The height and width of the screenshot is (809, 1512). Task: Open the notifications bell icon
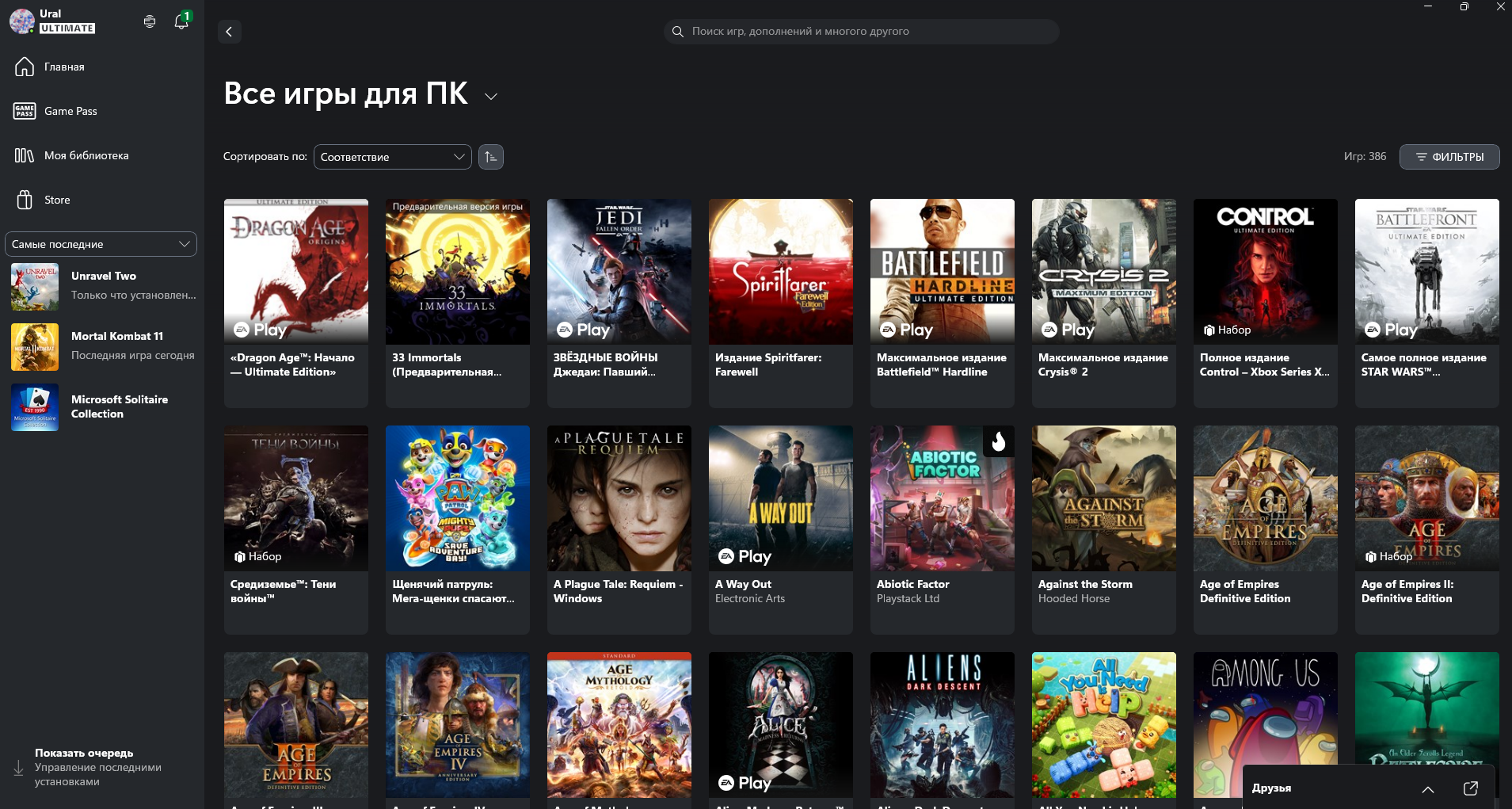tap(181, 21)
